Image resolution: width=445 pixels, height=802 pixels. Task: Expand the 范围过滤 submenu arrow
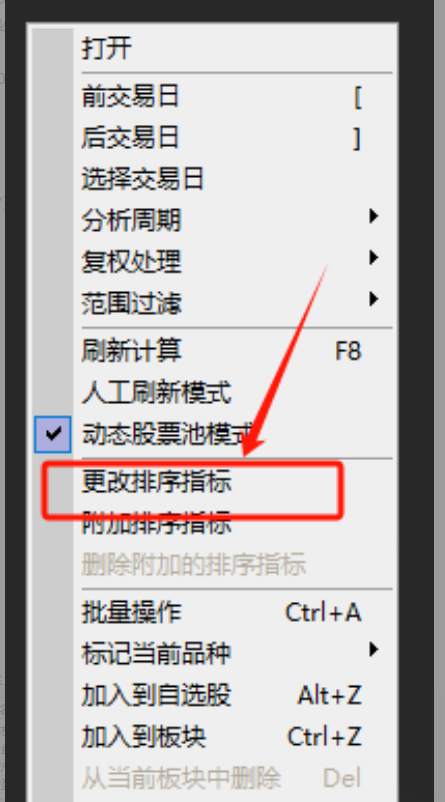[374, 299]
